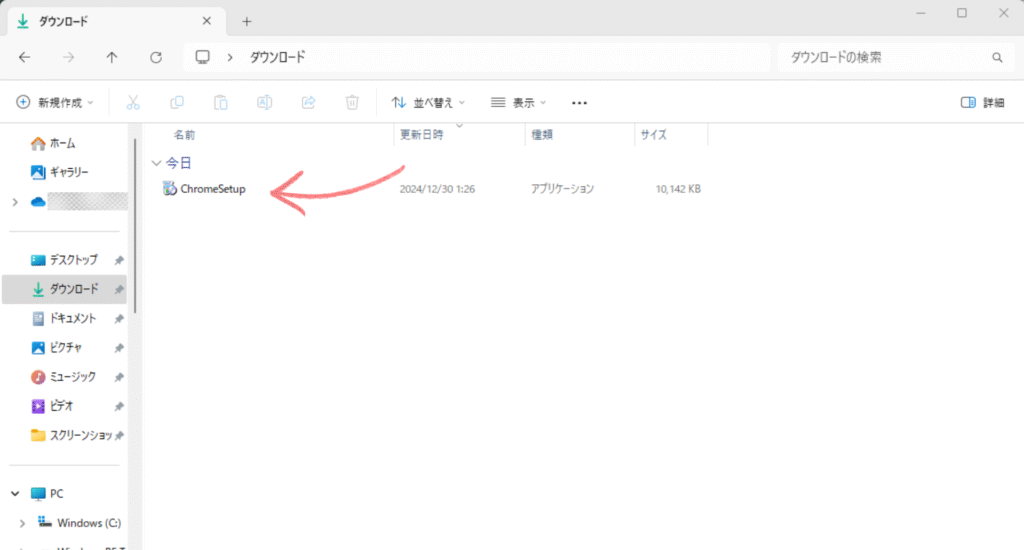Sort by the 種類 column header

[x=542, y=135]
